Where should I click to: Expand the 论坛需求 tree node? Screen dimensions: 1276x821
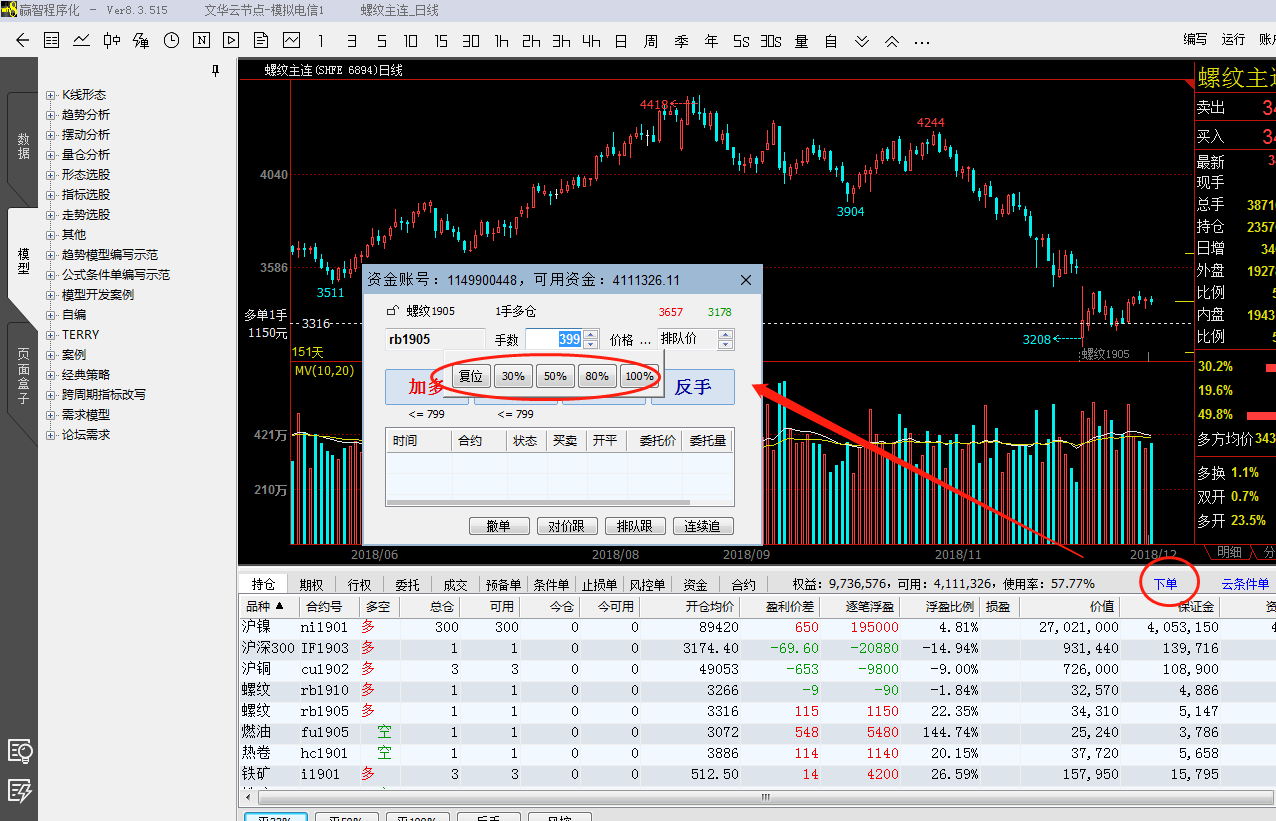pos(51,435)
